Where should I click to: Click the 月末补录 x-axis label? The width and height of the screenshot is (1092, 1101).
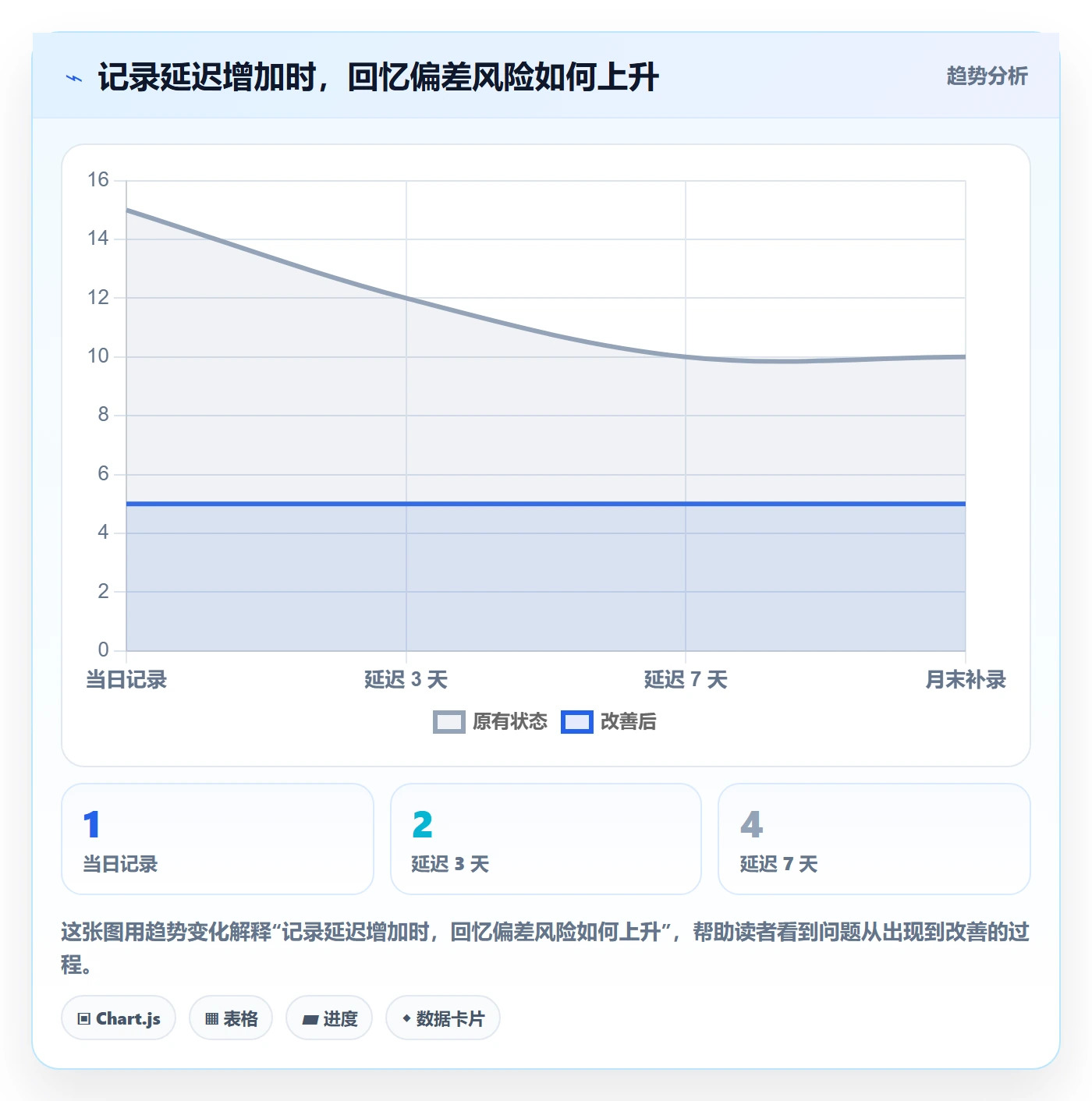point(966,680)
